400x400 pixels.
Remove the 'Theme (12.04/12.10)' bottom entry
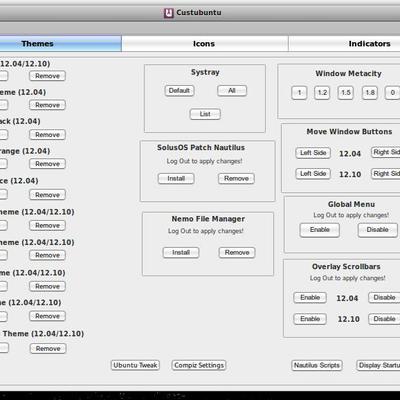pos(48,349)
